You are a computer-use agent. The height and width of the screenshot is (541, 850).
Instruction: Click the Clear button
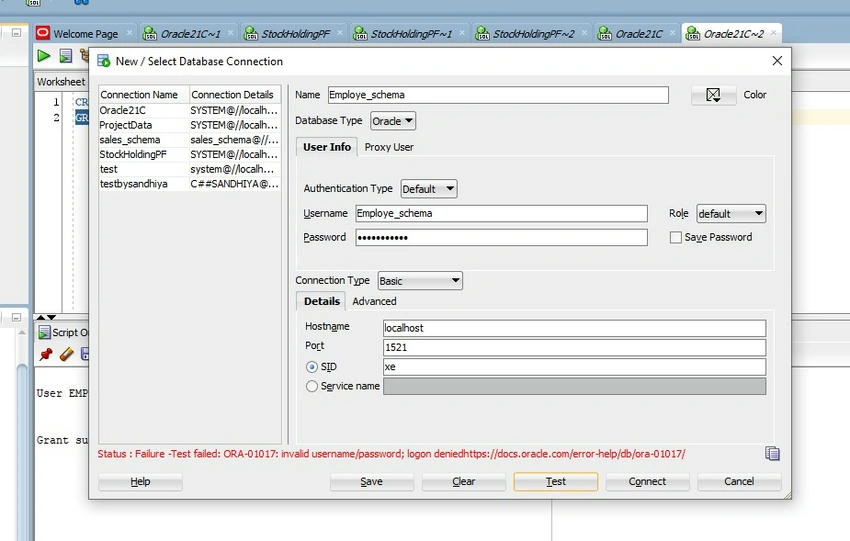point(463,481)
